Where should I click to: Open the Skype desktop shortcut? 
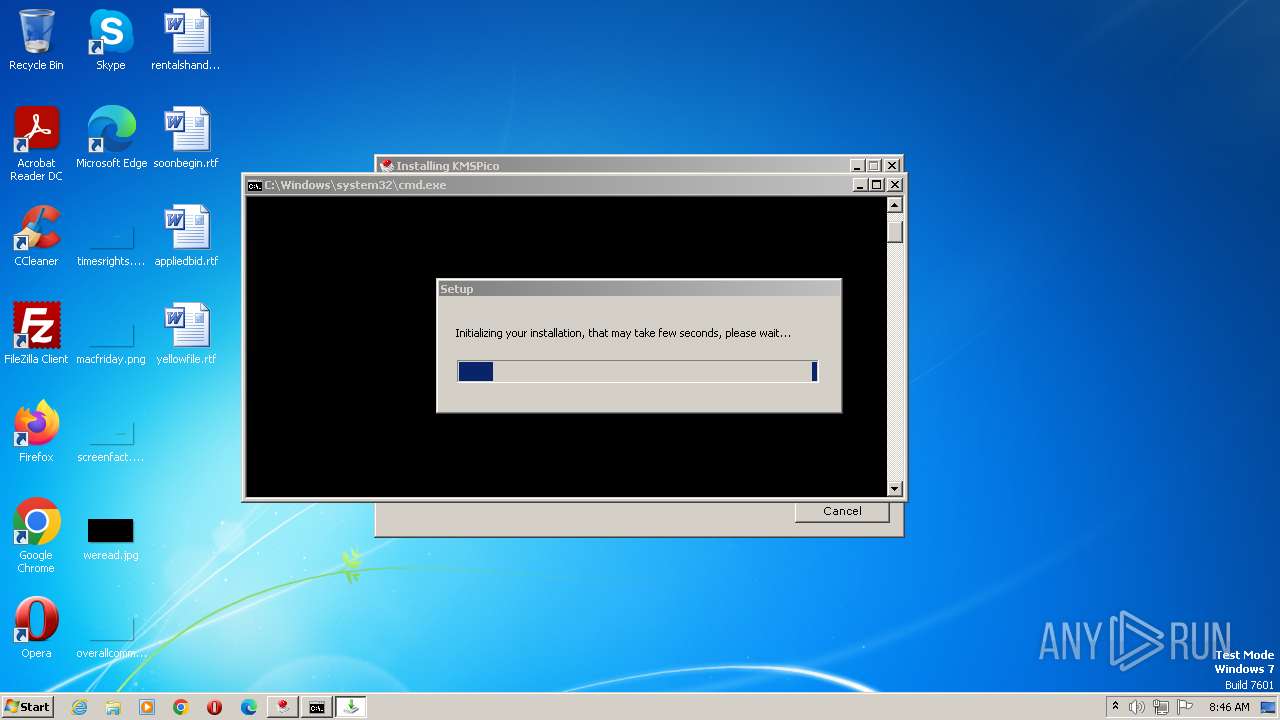[x=110, y=40]
